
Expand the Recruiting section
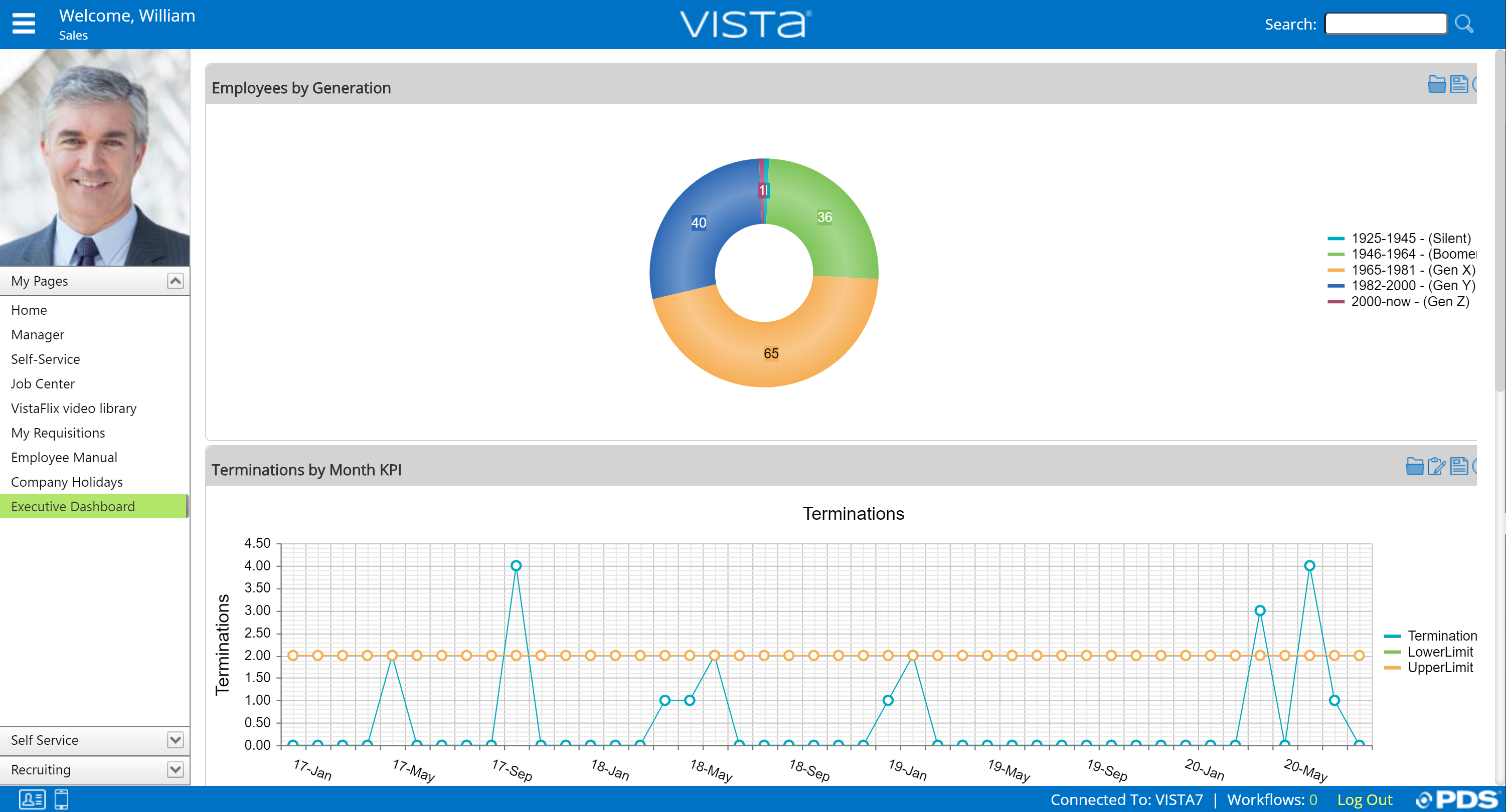point(175,769)
